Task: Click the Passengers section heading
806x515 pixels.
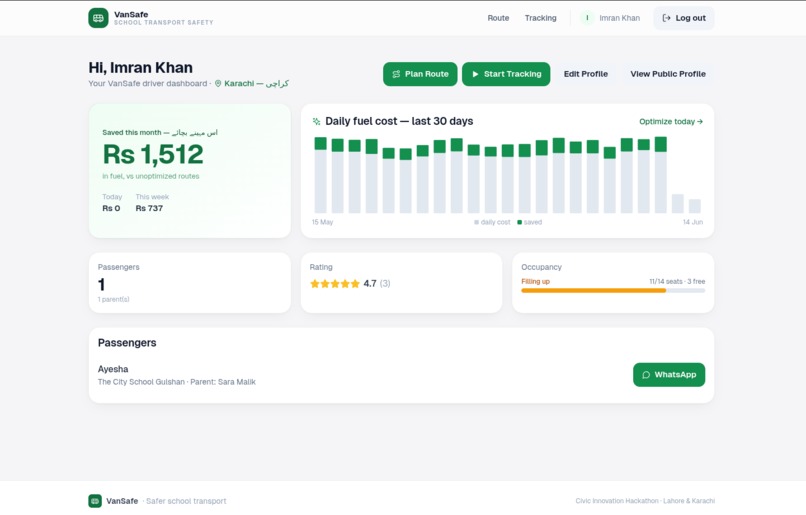Action: [127, 343]
